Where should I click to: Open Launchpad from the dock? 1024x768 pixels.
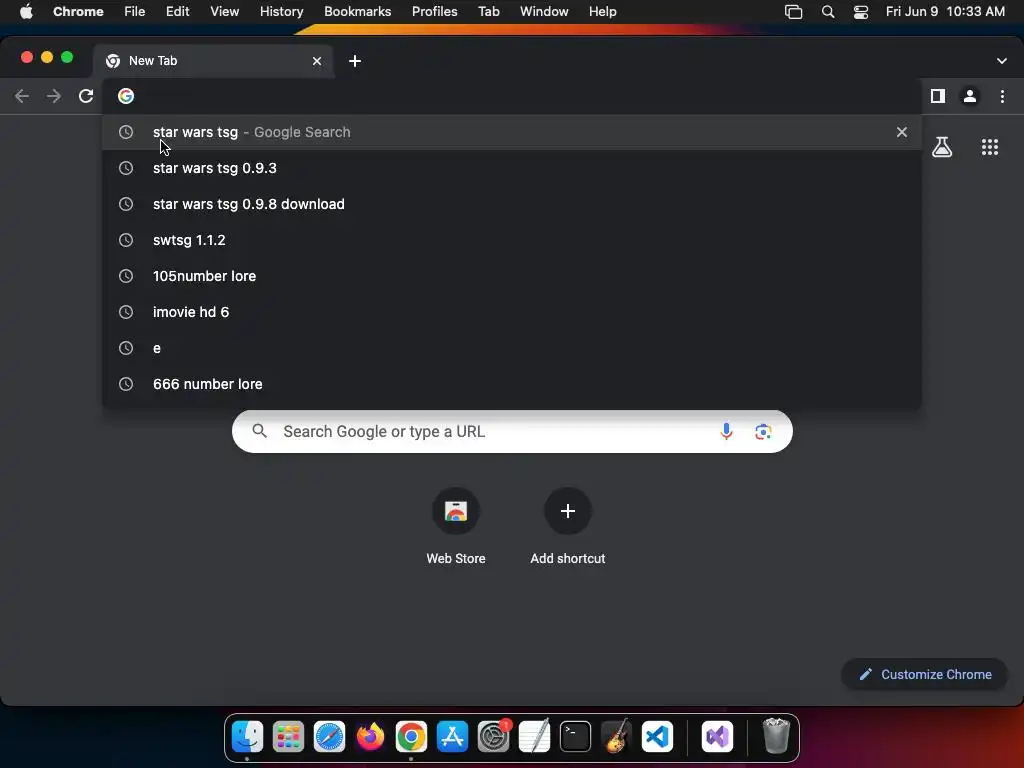click(288, 737)
